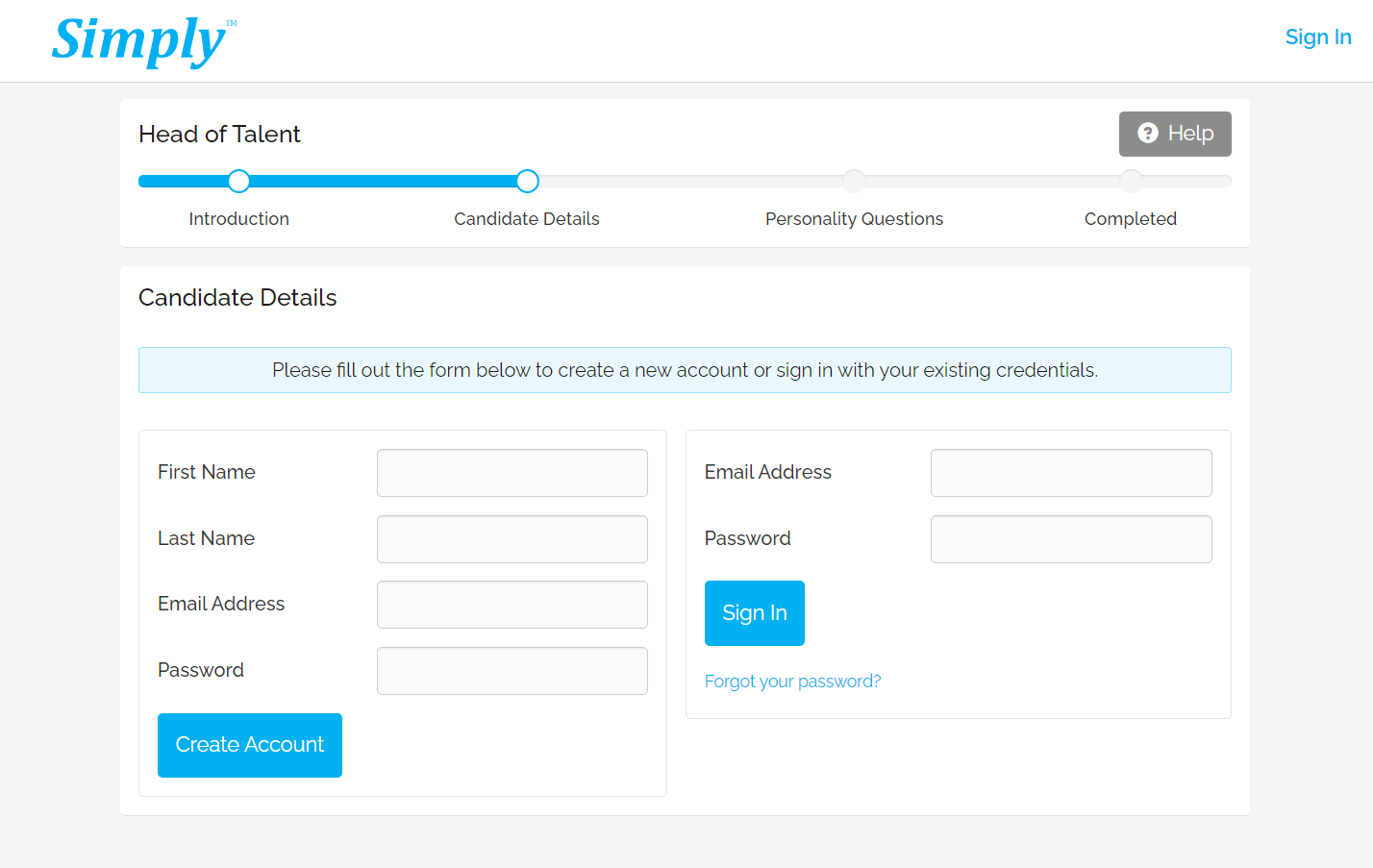Click the Introduction step label
1373x868 pixels.
(x=238, y=219)
